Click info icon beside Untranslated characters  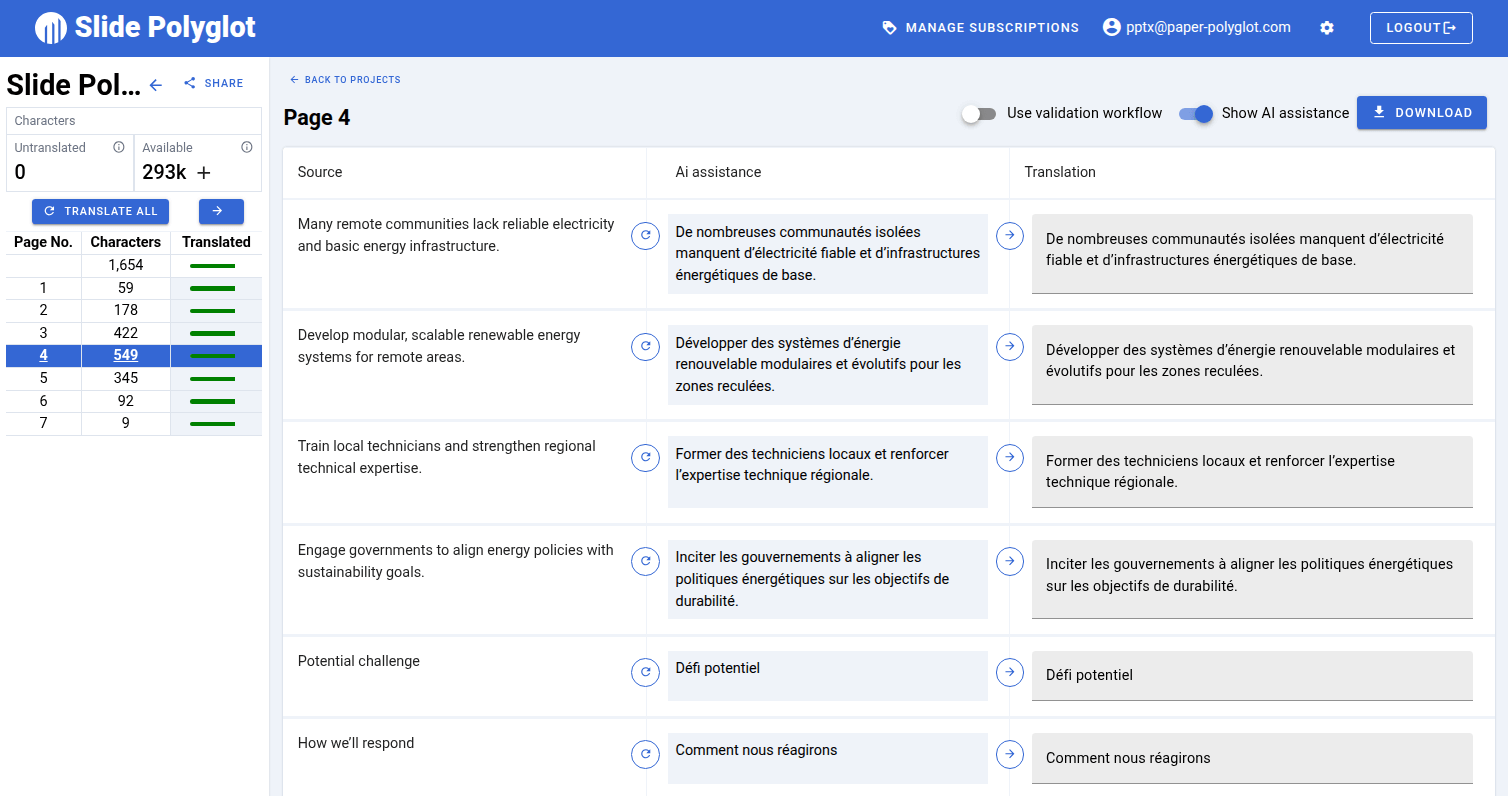tap(119, 147)
